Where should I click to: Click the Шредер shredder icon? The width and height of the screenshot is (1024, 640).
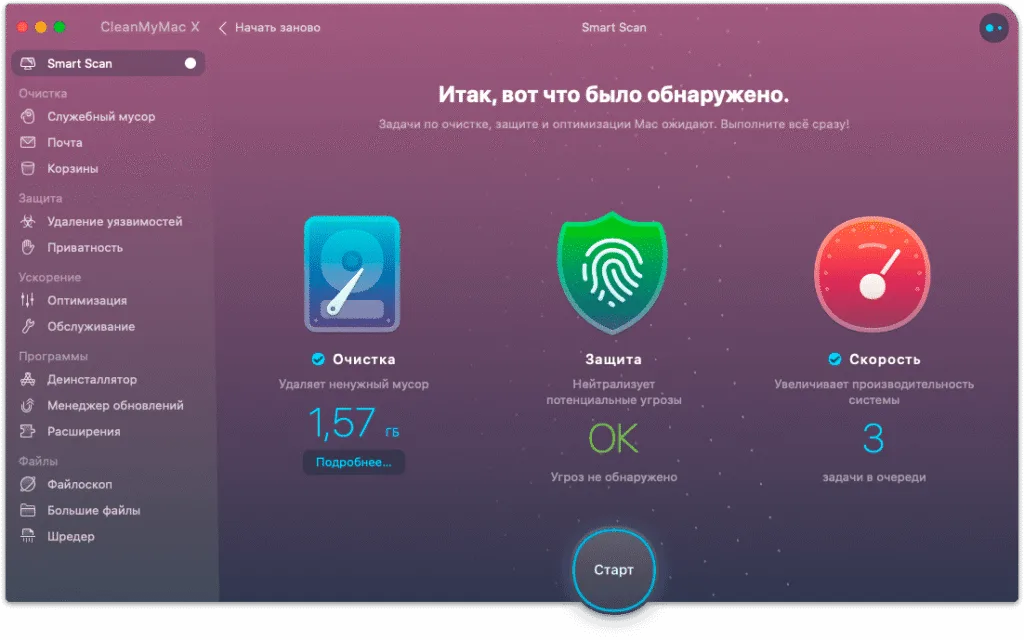27,537
